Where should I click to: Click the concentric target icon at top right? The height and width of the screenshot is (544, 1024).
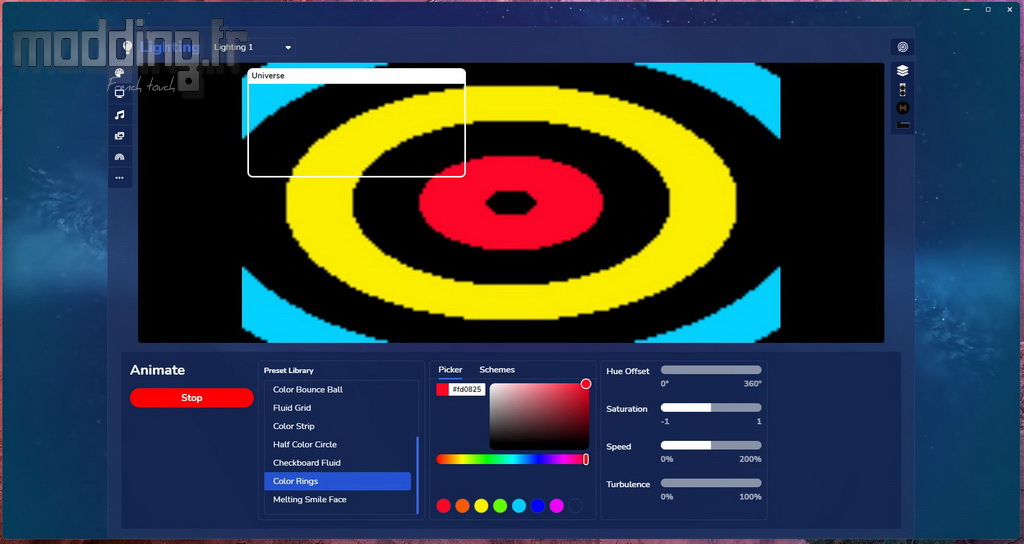click(x=903, y=47)
